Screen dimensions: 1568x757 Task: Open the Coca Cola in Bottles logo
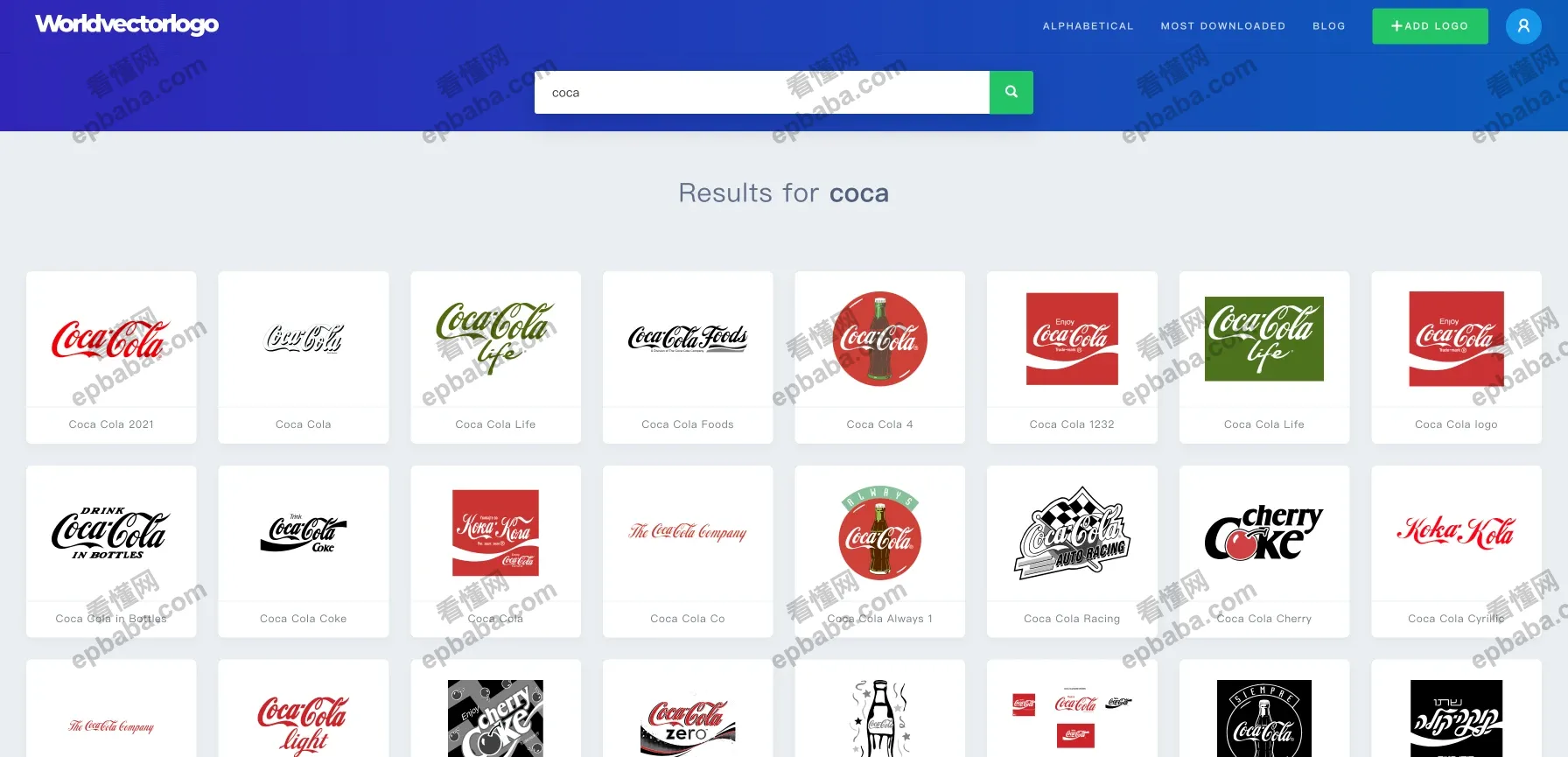coord(111,534)
